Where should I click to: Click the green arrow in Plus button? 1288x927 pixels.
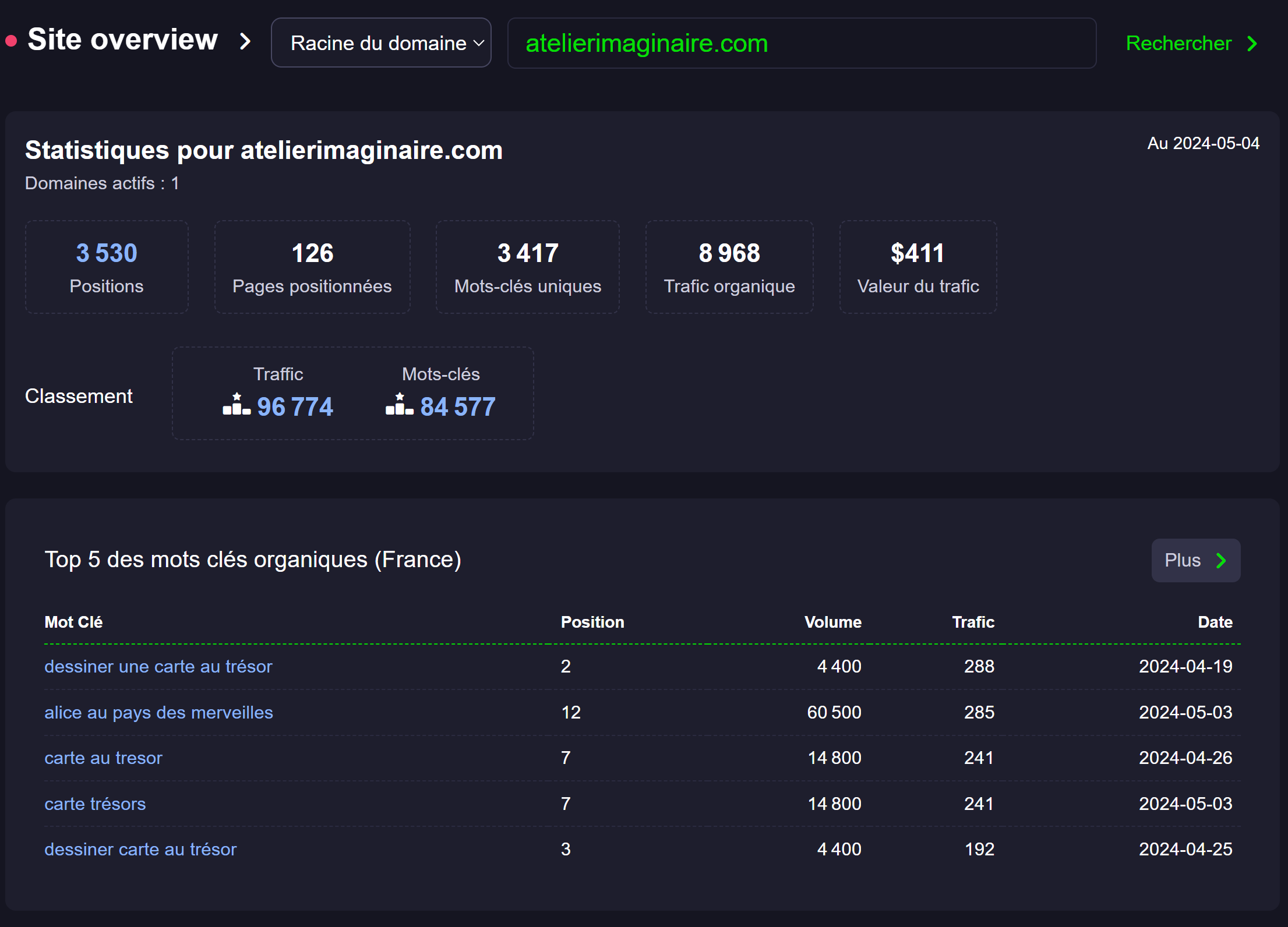click(1222, 561)
